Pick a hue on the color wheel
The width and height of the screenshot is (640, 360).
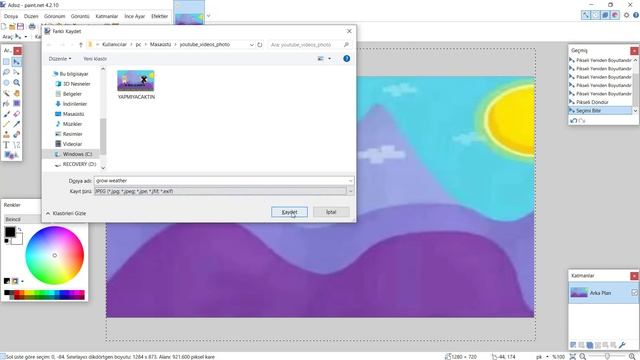[55, 256]
